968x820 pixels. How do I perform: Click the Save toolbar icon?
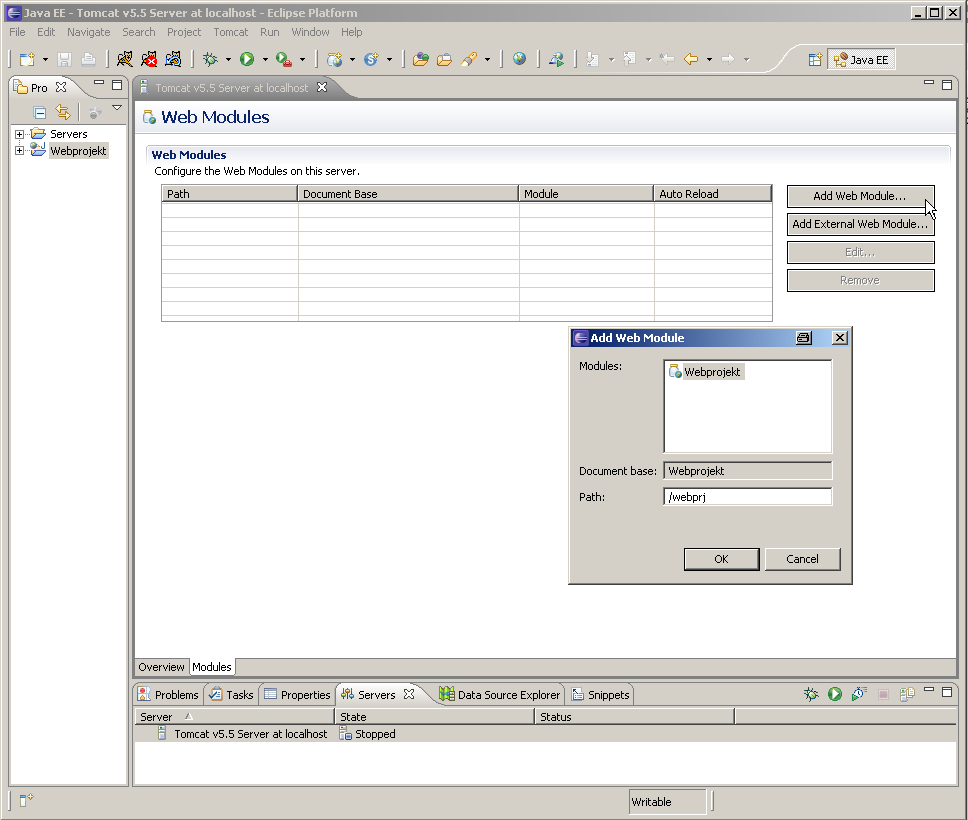tap(64, 59)
